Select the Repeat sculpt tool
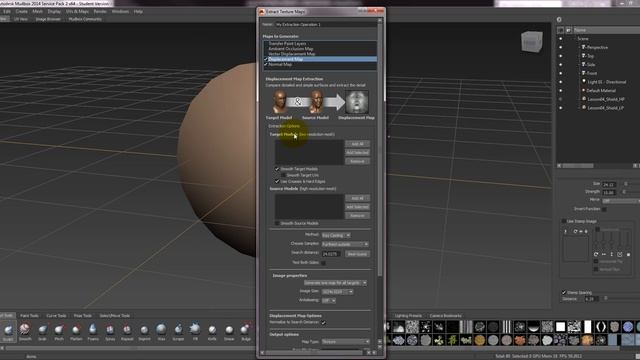640x360 pixels. (127, 331)
